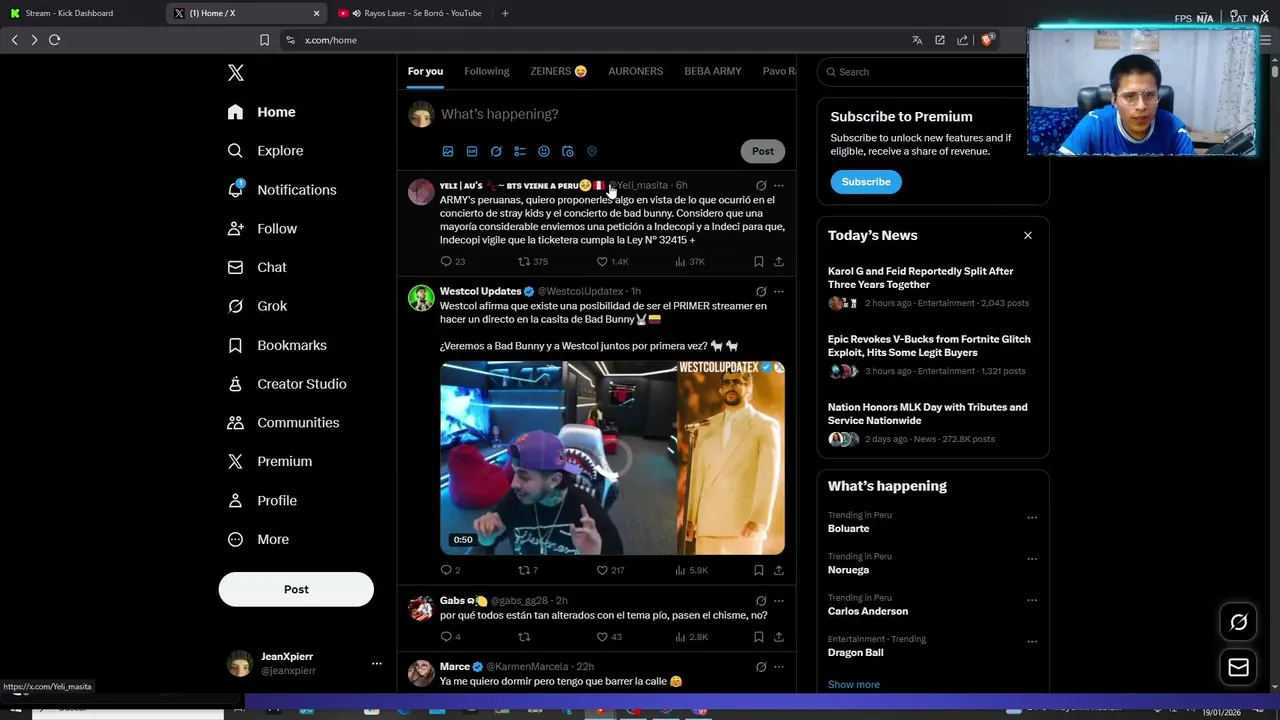The height and width of the screenshot is (720, 1280).
Task: Open JeanXpierr account menu dots
Action: pyautogui.click(x=377, y=664)
